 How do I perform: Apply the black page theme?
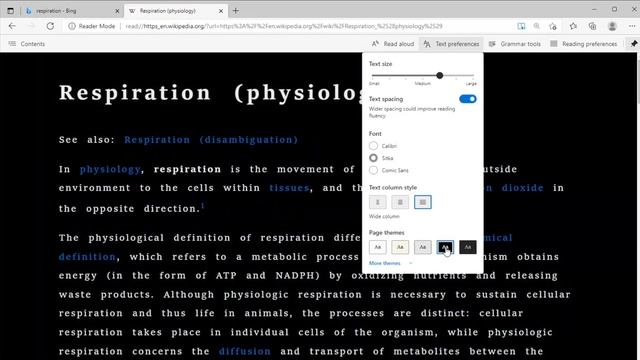[x=445, y=247]
